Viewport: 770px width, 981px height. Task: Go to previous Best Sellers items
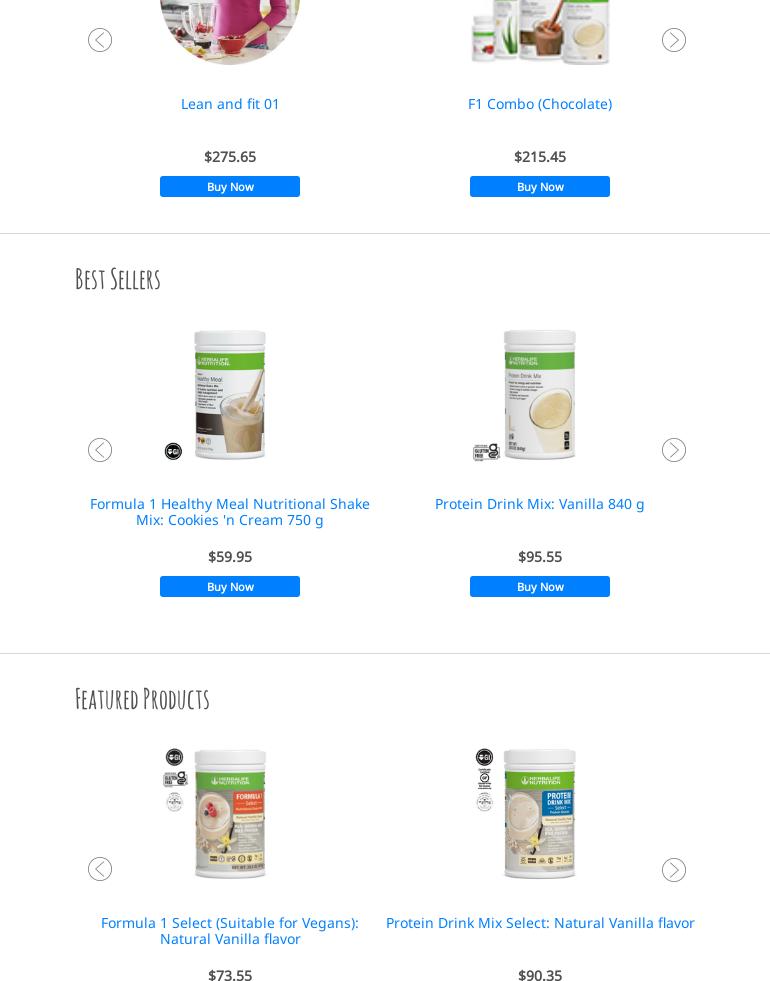coord(100,450)
